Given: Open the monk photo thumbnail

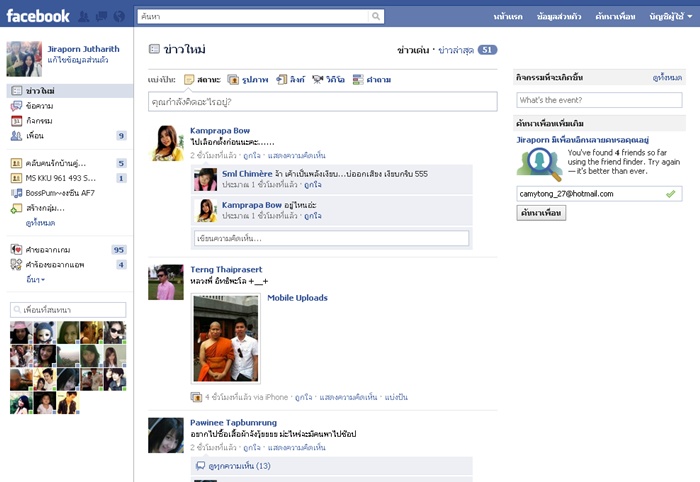Looking at the screenshot, I should 226,338.
